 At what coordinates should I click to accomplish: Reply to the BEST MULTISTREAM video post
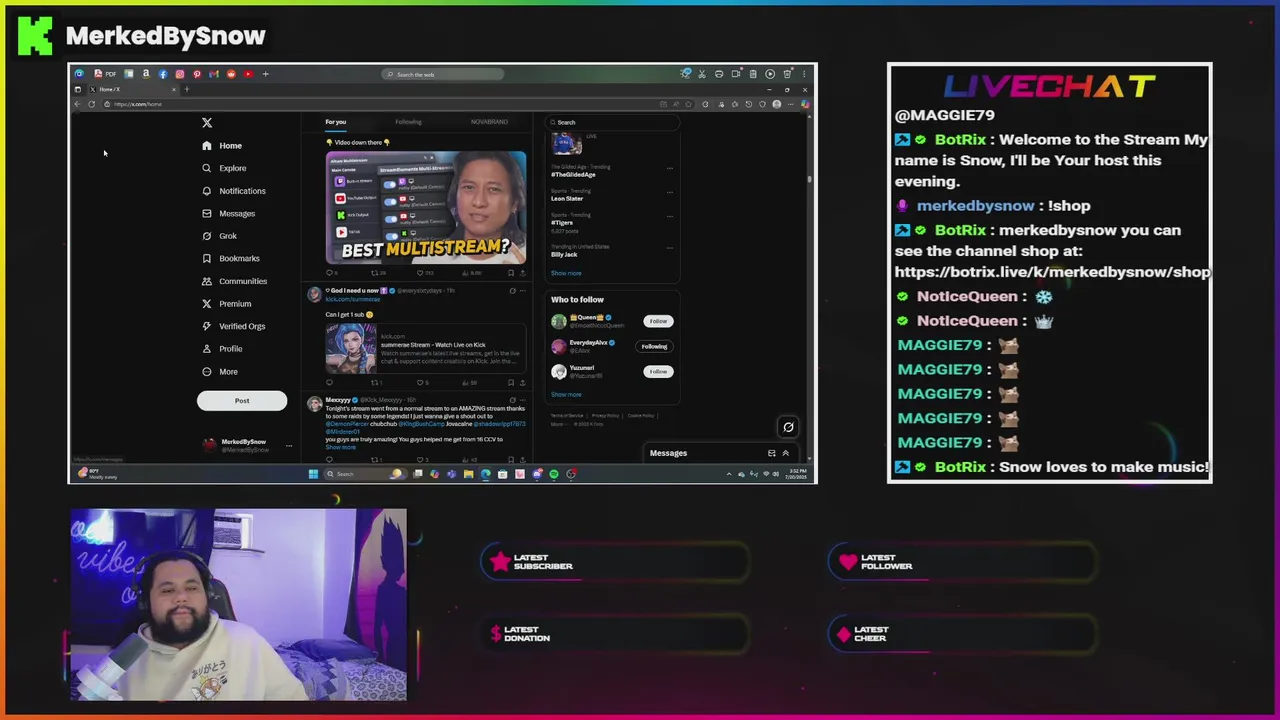(x=331, y=272)
